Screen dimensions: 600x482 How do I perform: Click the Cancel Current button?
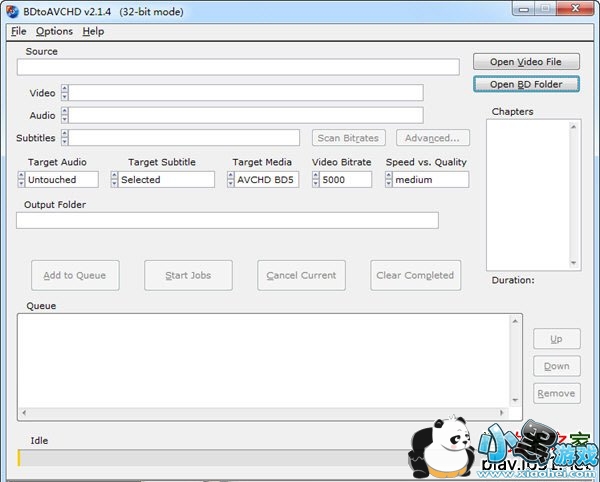click(x=301, y=275)
